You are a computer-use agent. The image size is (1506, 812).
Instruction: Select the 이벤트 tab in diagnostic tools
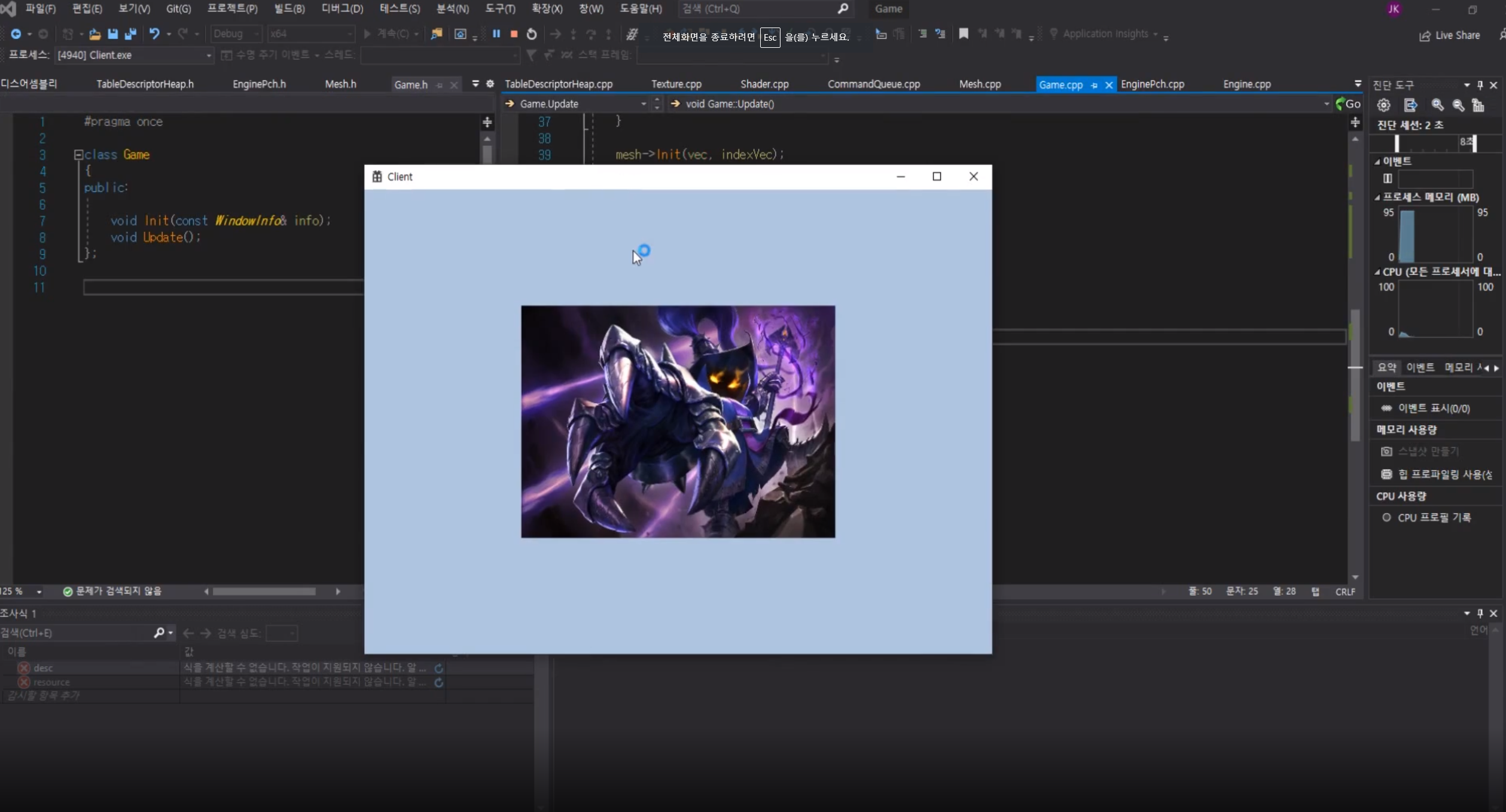(1420, 367)
